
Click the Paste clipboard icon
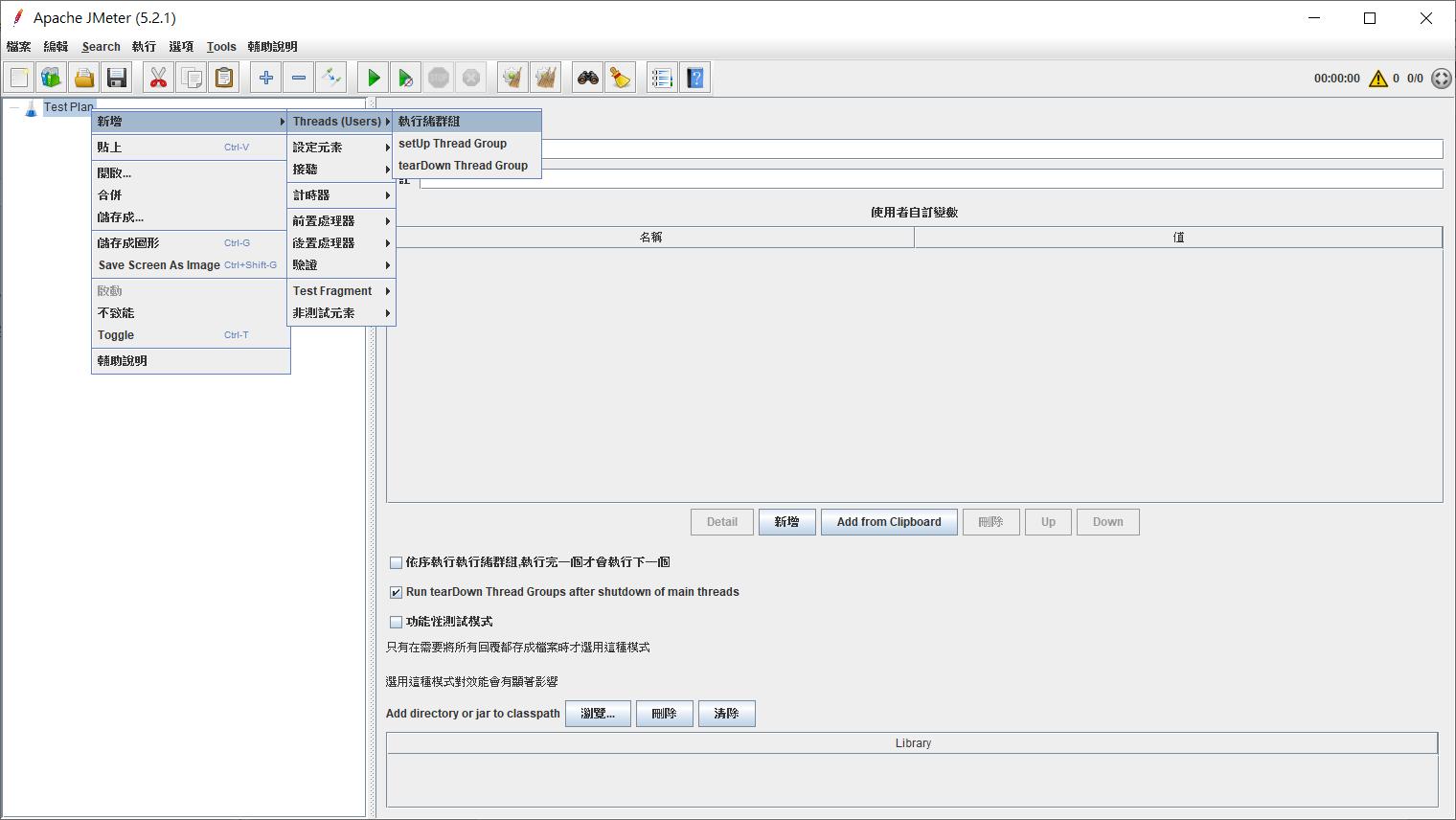[224, 78]
